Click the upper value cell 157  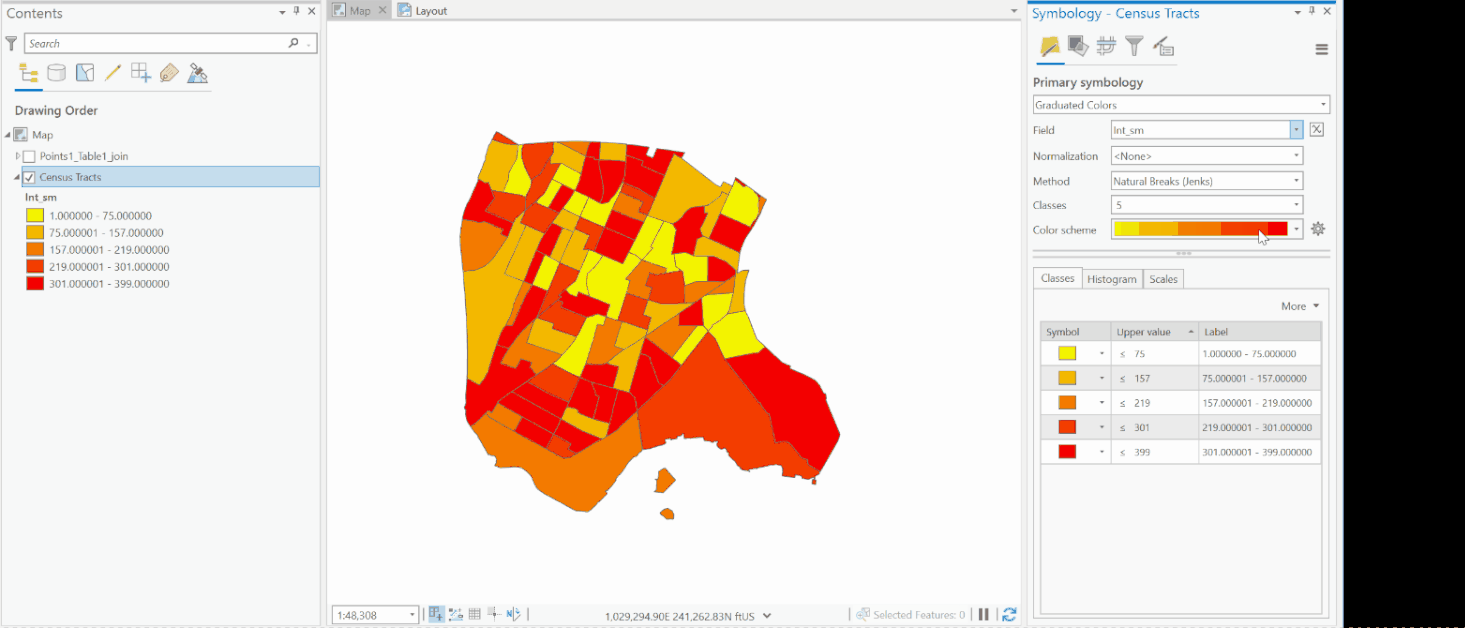1154,378
